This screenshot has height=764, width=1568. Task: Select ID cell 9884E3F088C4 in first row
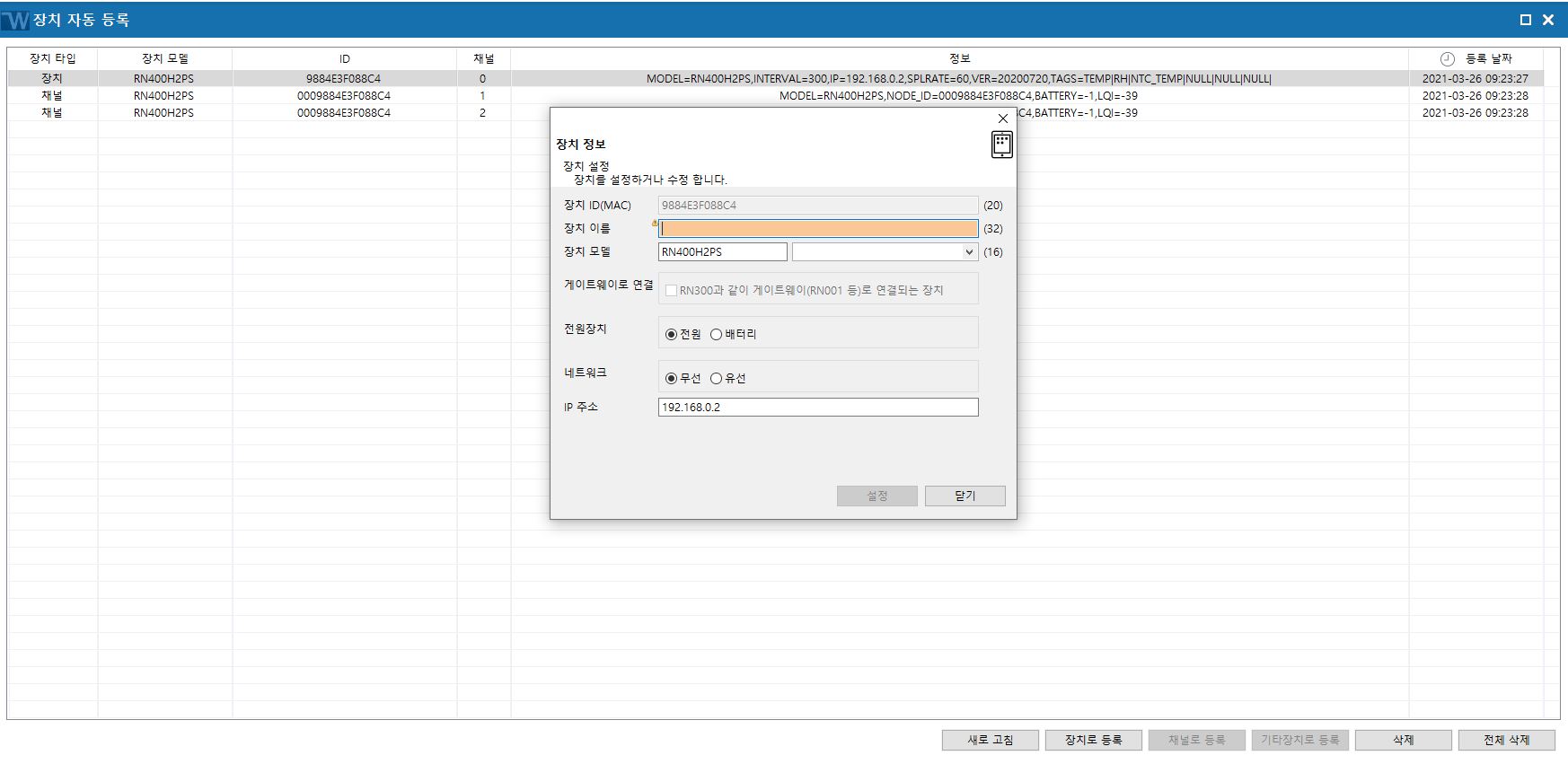pos(344,79)
